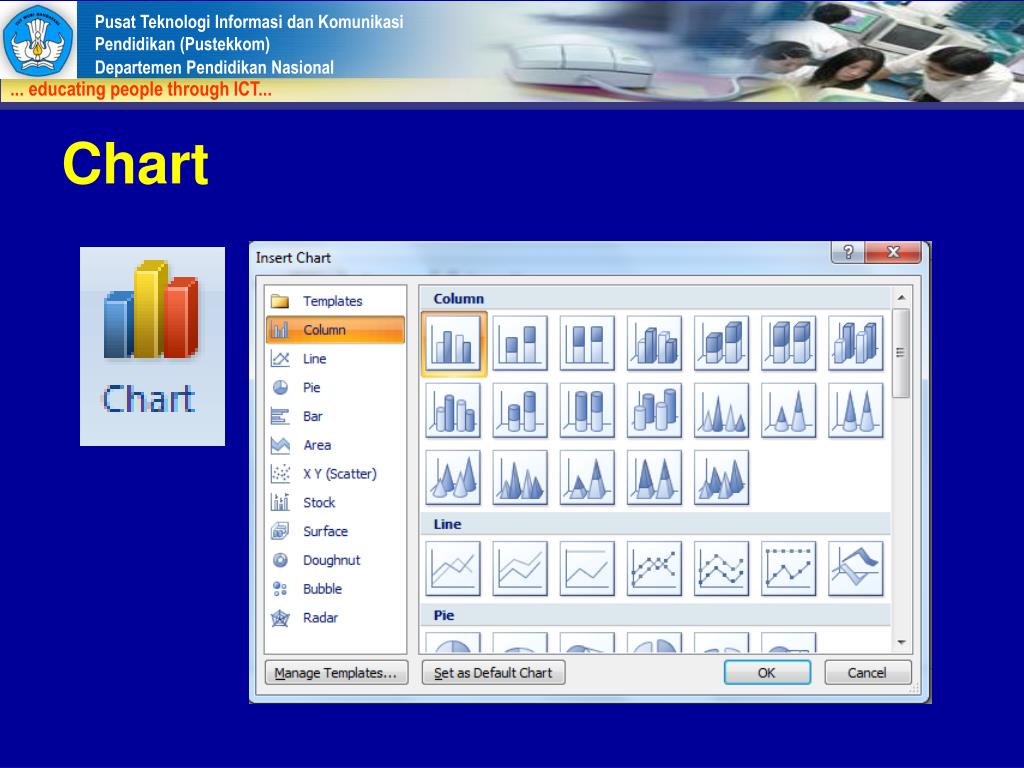Open the Templates chart category
The width and height of the screenshot is (1024, 768).
pyautogui.click(x=336, y=301)
